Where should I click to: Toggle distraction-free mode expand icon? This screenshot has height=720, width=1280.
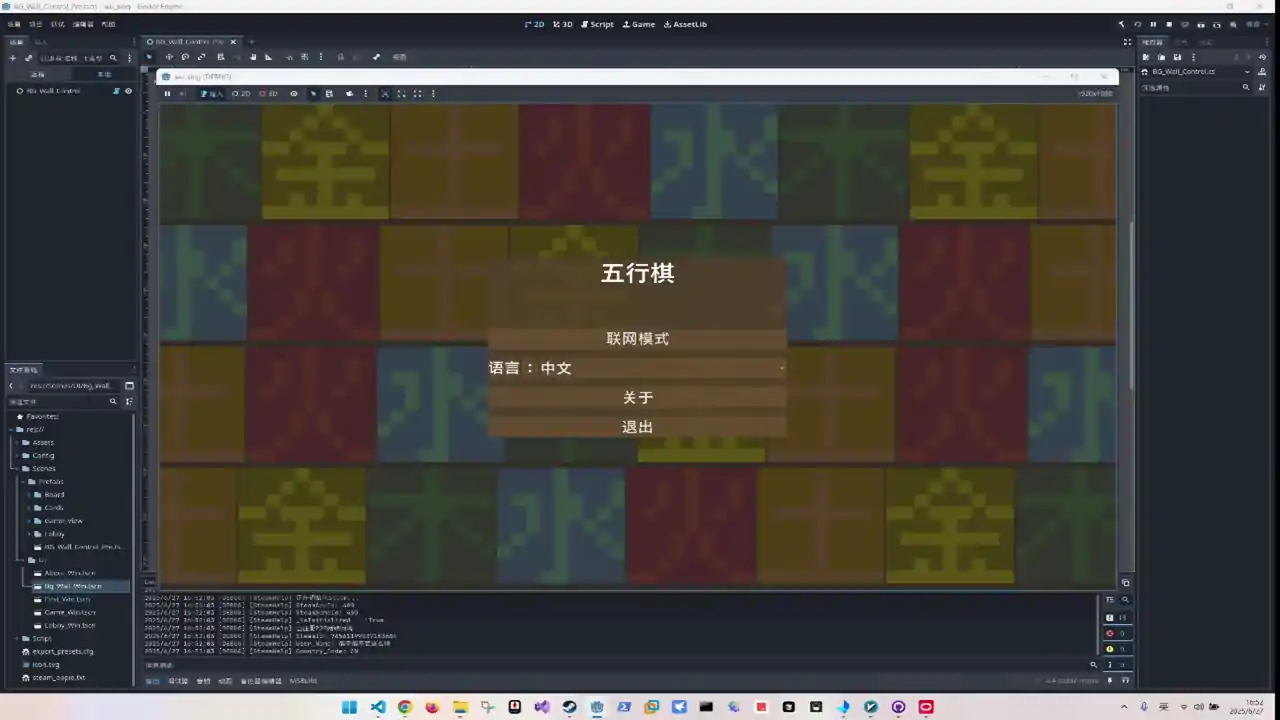point(1127,42)
